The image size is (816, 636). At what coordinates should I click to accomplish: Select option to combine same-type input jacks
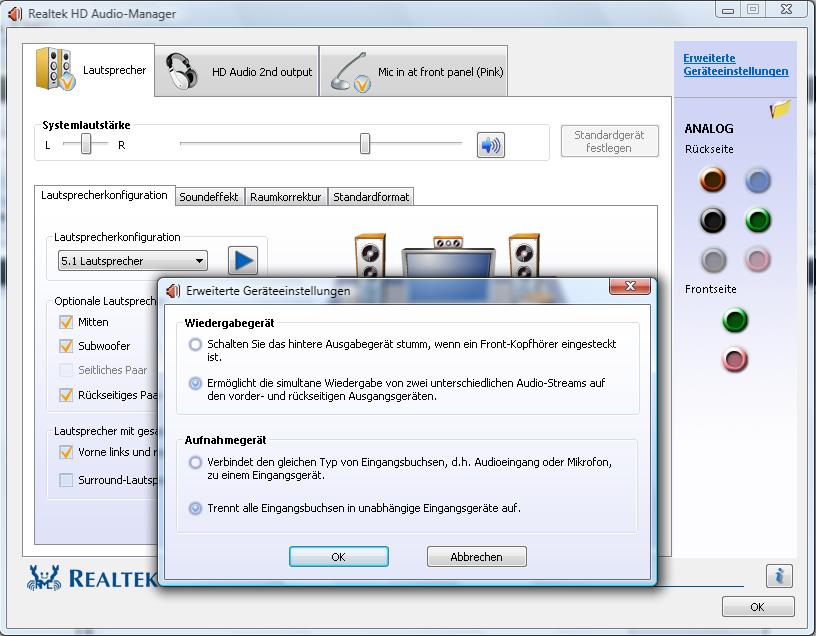(195, 462)
